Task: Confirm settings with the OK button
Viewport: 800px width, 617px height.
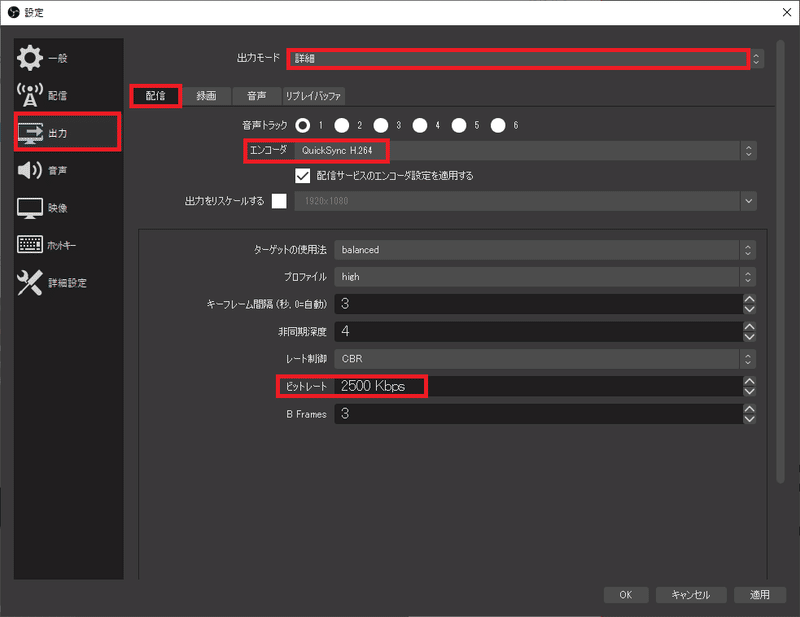Action: click(626, 595)
